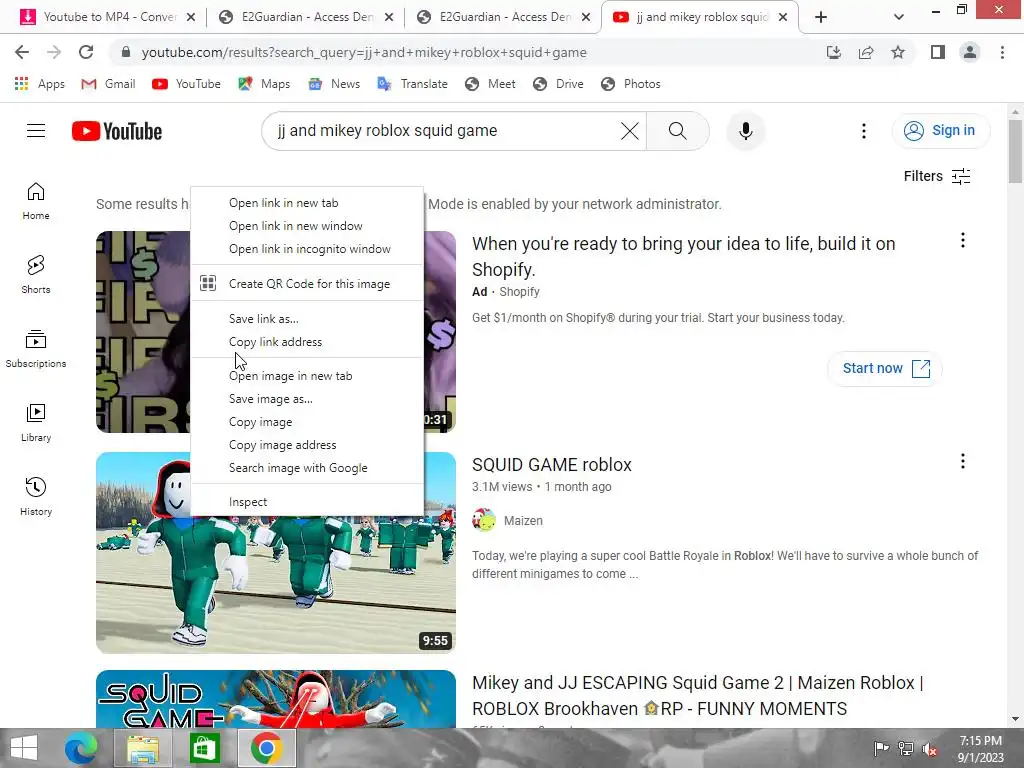Select Create QR Code for this image
Screen dimensions: 1024x768
(308, 283)
